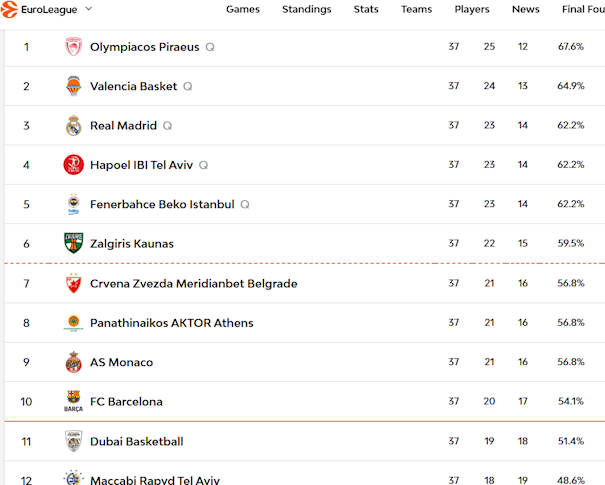Viewport: 605px width, 485px height.
Task: Go to the Standings tab
Action: click(306, 9)
